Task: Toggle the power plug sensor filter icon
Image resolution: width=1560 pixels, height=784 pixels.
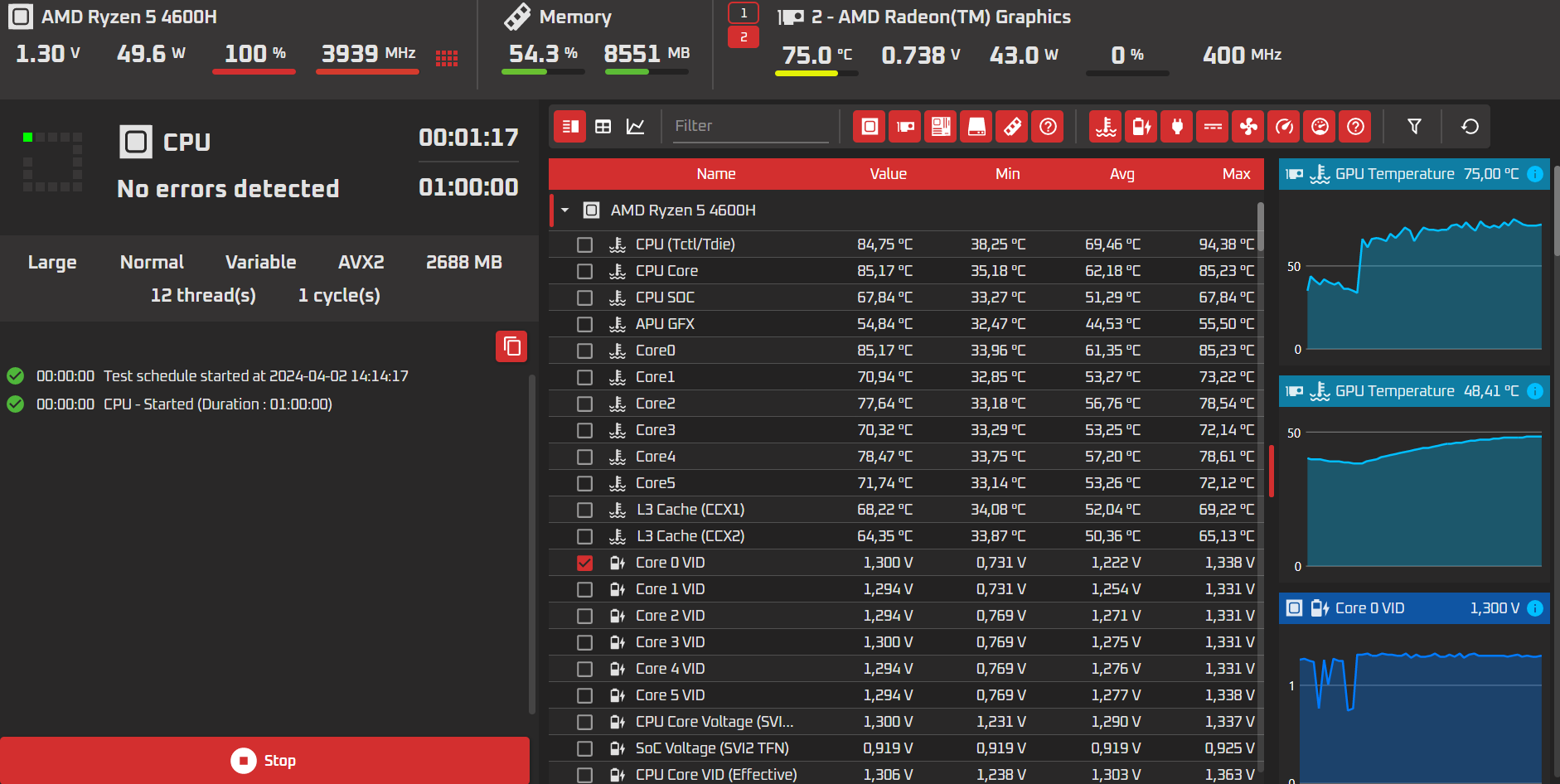Action: coord(1177,126)
